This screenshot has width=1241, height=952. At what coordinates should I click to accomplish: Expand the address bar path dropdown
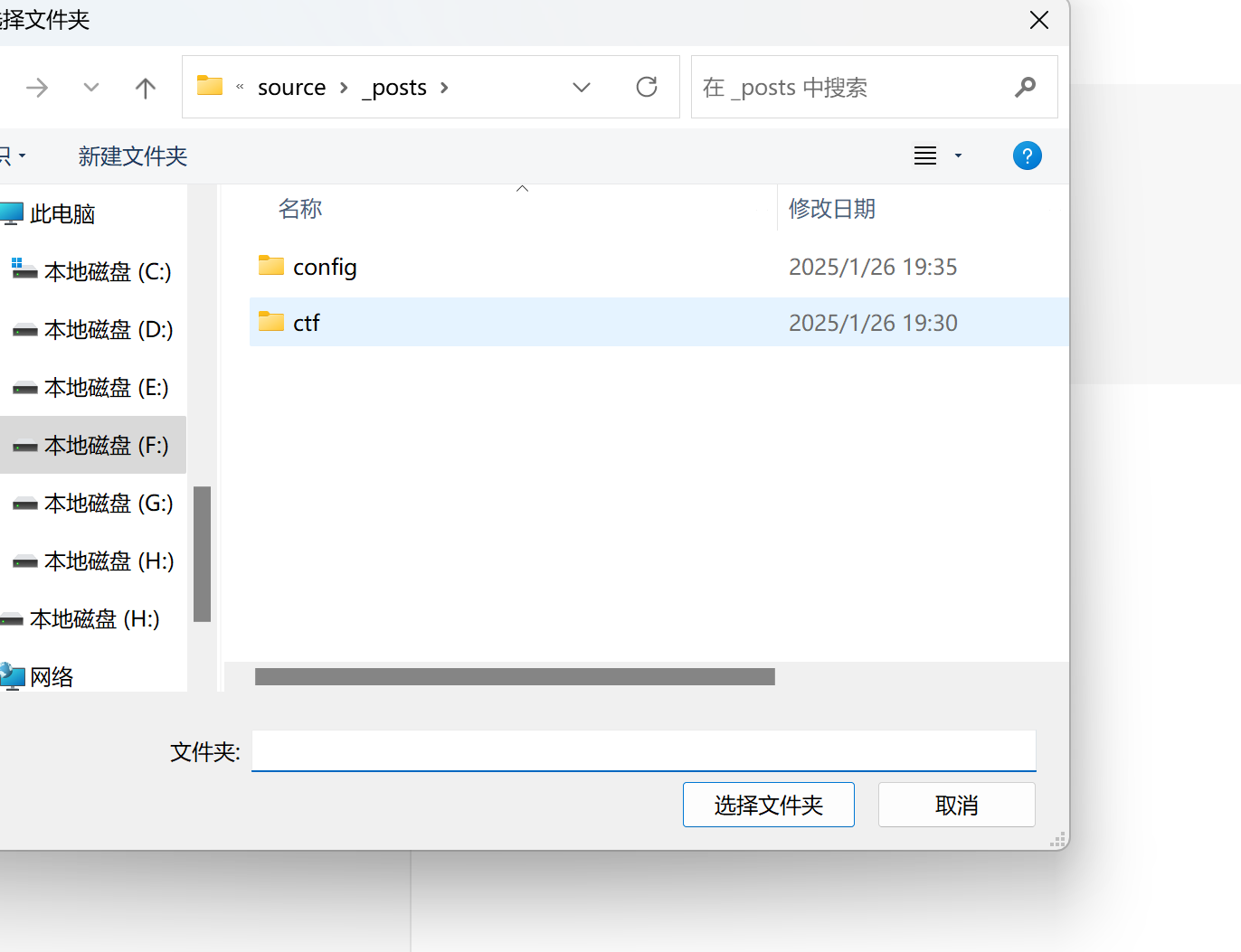point(582,87)
